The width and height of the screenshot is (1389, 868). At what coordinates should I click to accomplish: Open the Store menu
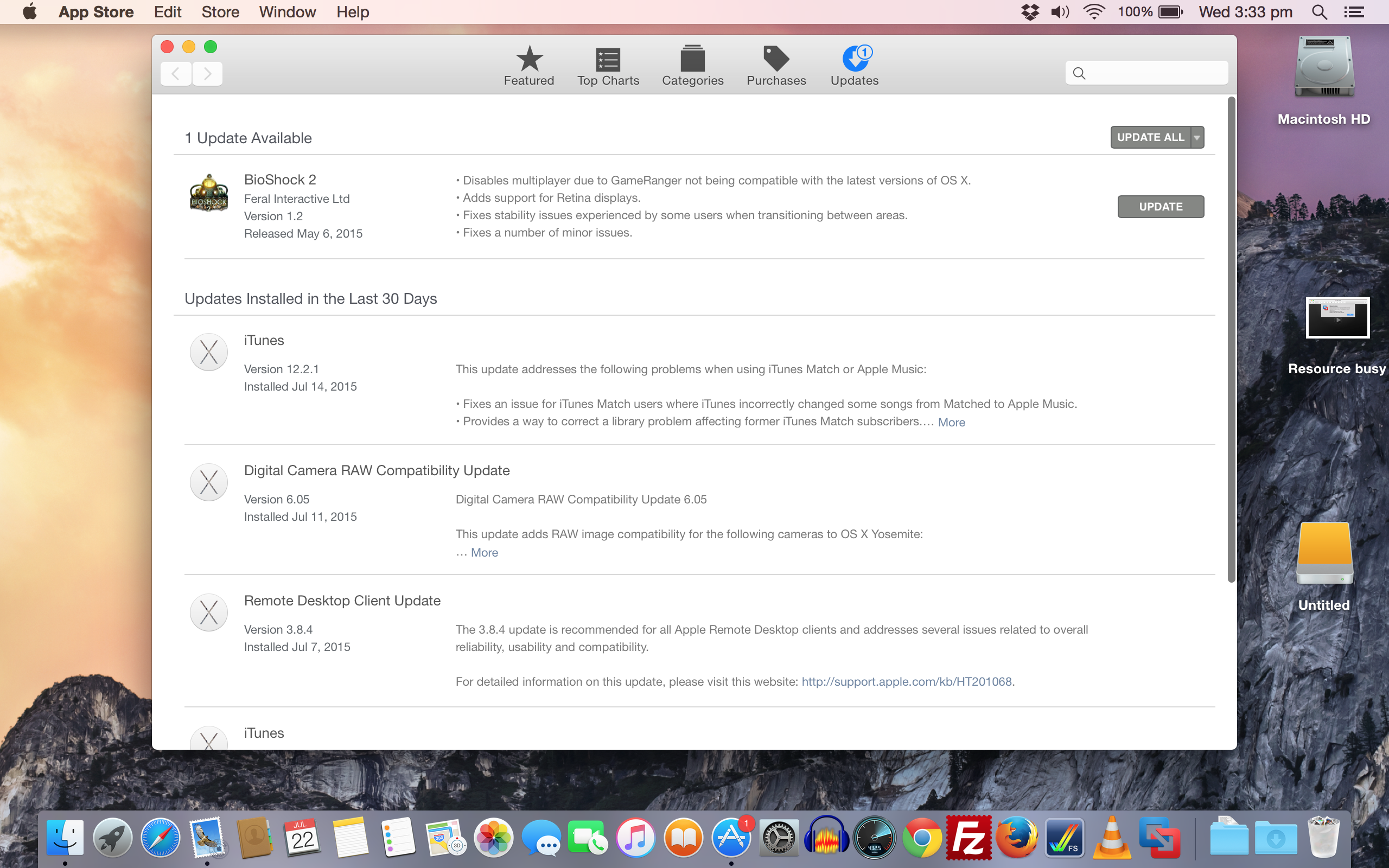coord(220,11)
